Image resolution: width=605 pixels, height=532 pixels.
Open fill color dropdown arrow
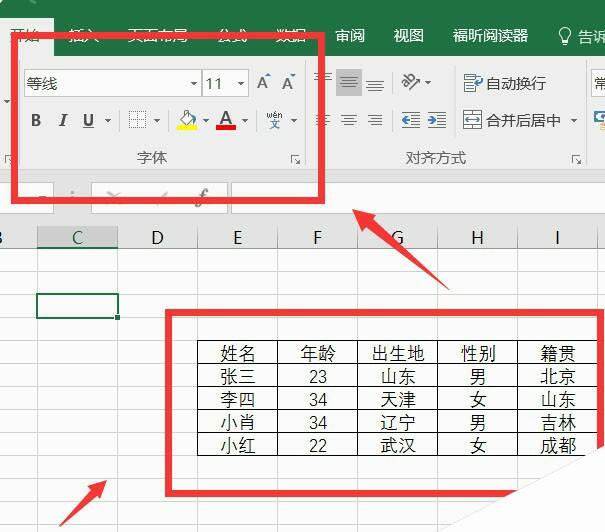(x=206, y=121)
